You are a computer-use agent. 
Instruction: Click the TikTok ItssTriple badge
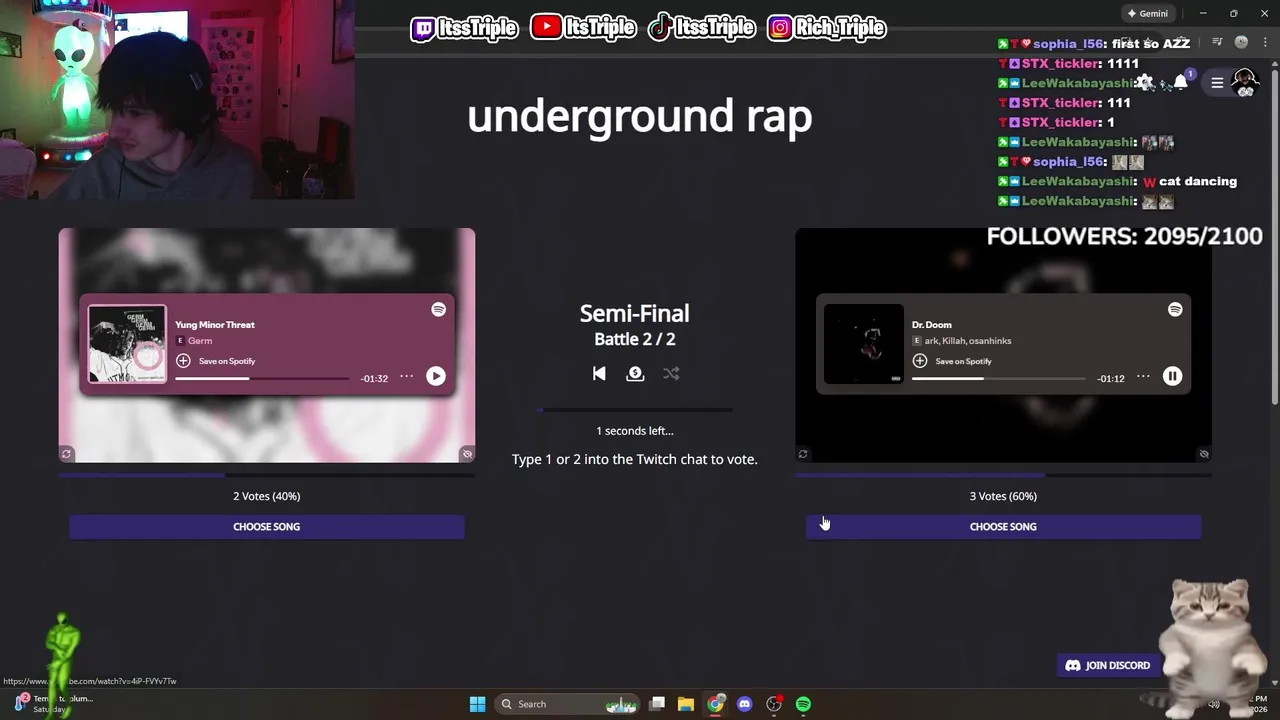[701, 28]
